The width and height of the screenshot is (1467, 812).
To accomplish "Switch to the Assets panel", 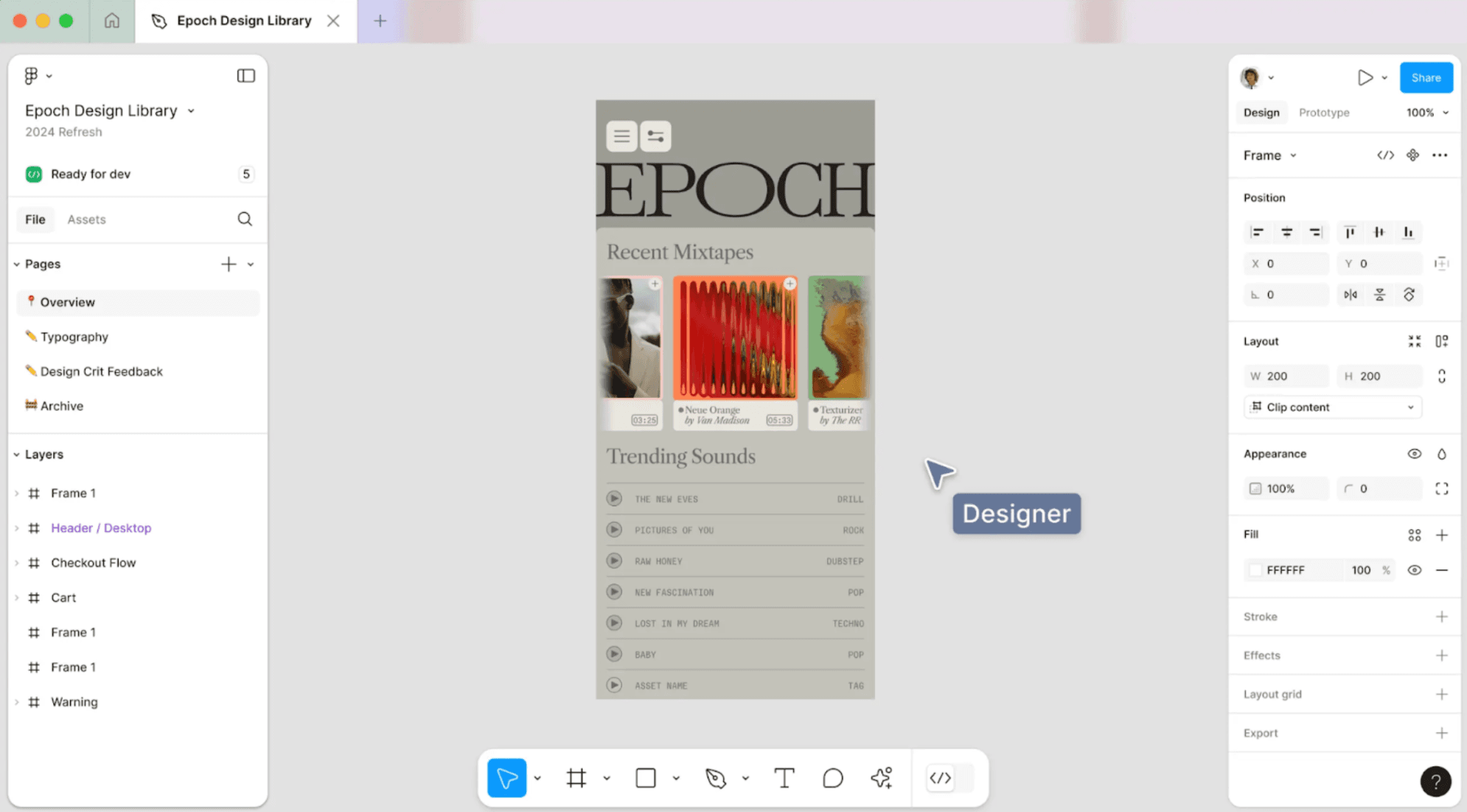I will tap(86, 218).
